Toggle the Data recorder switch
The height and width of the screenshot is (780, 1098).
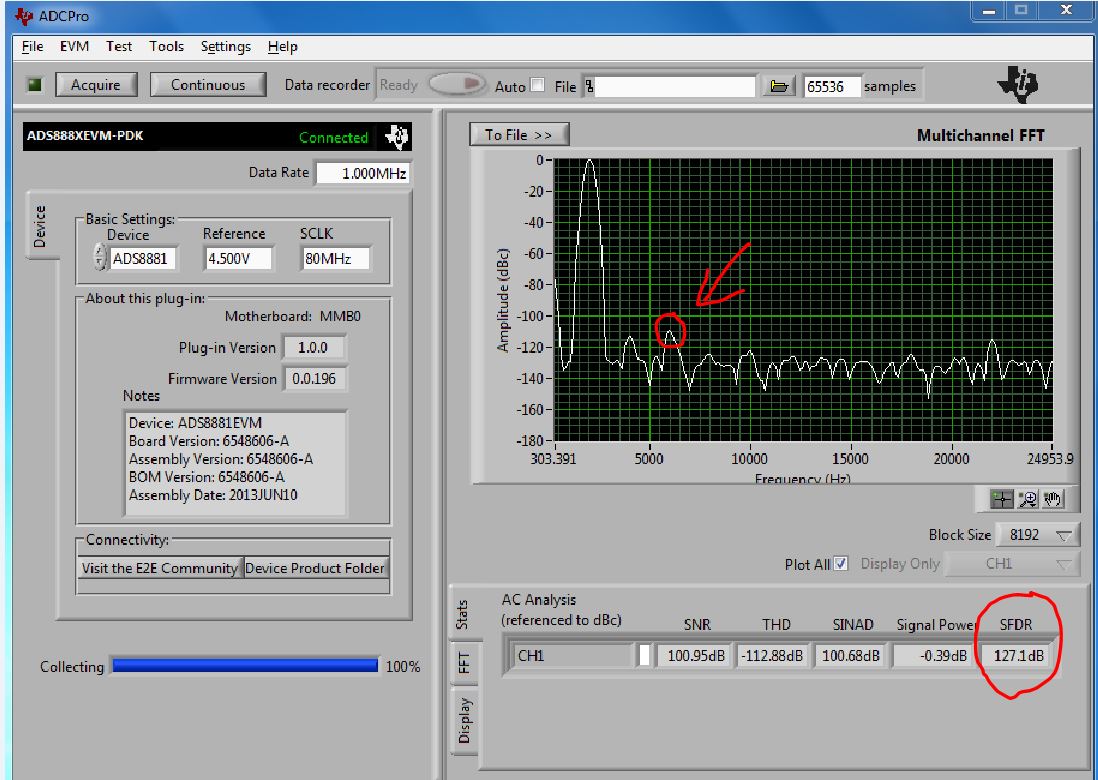457,85
